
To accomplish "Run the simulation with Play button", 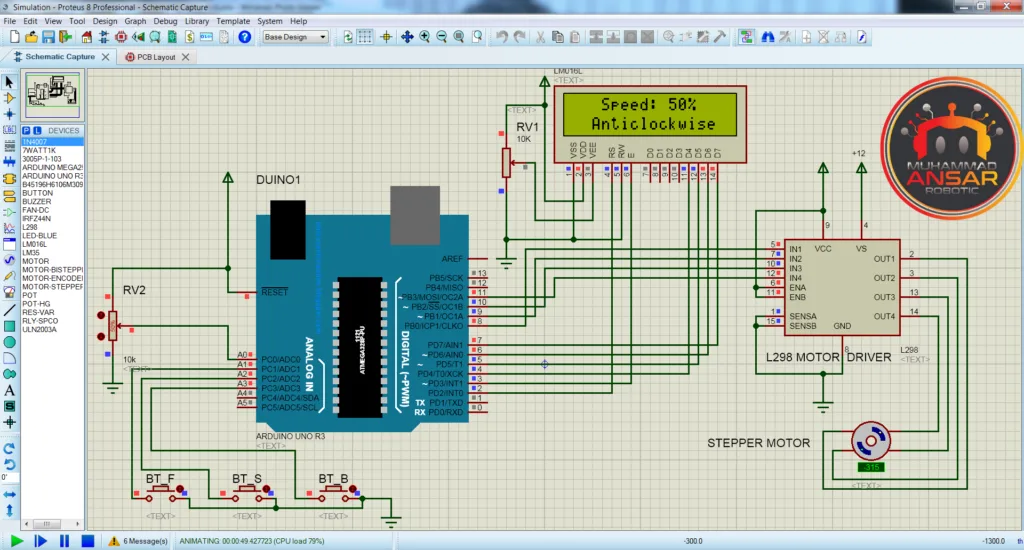I will click(x=16, y=541).
